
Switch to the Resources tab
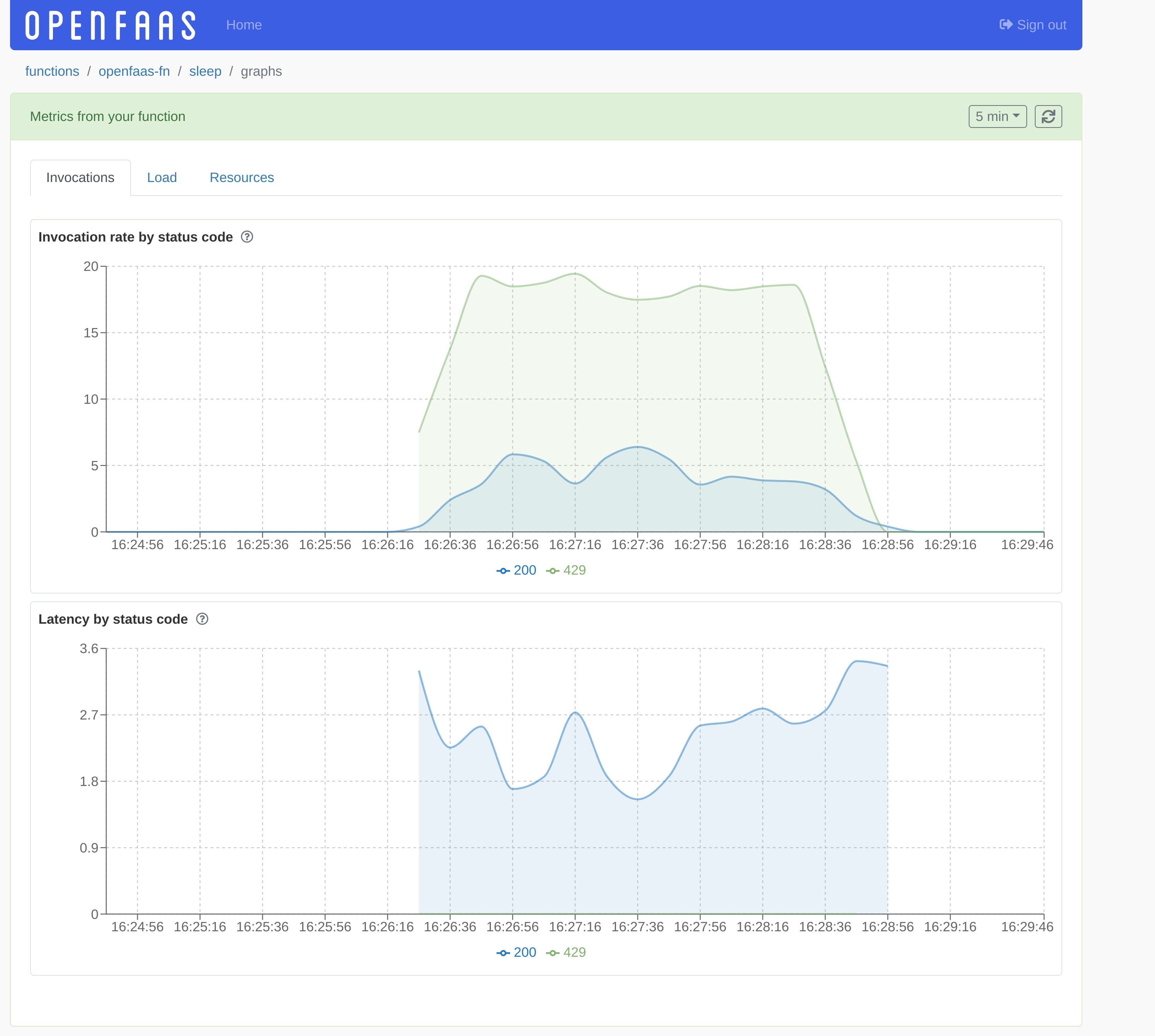point(242,178)
